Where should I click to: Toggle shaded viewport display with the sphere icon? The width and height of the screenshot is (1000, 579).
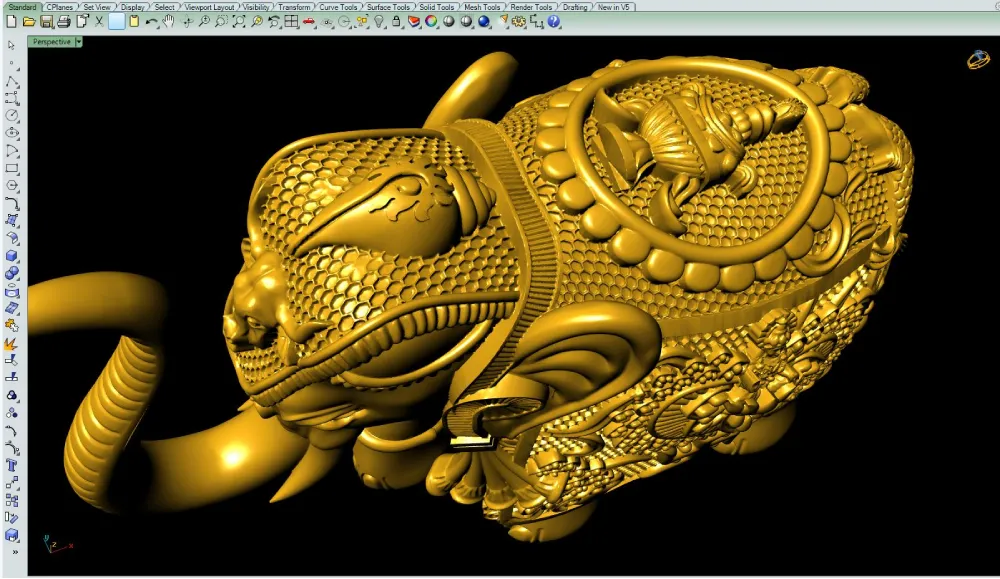coord(449,21)
